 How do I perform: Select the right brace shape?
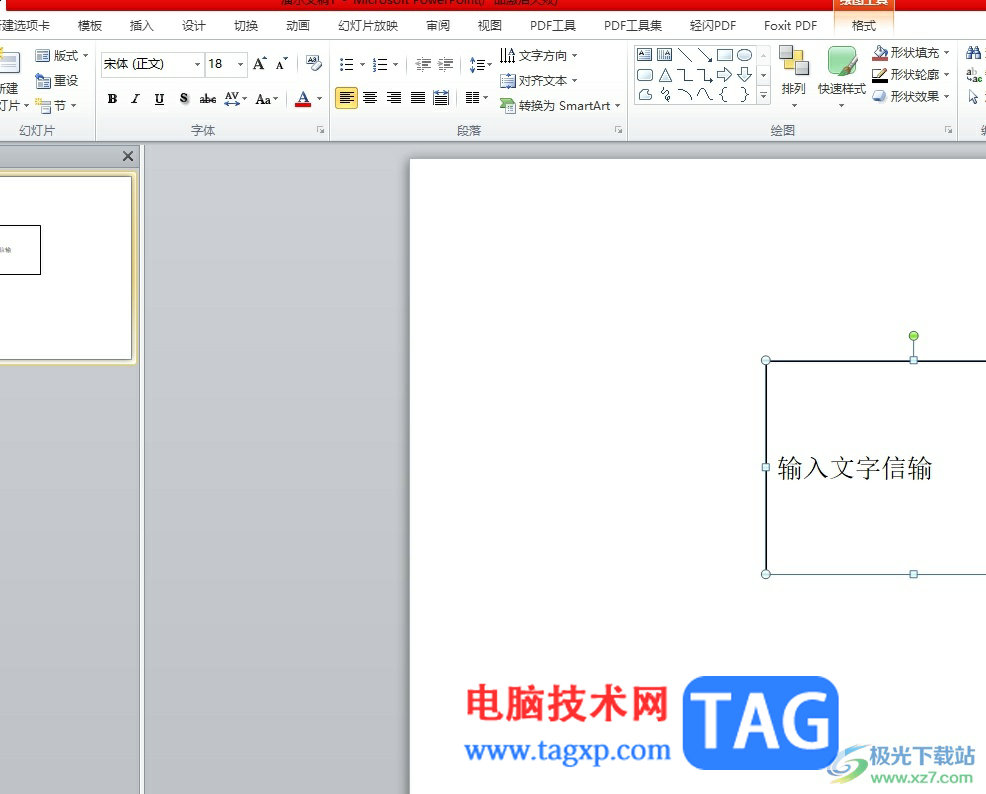click(x=745, y=95)
